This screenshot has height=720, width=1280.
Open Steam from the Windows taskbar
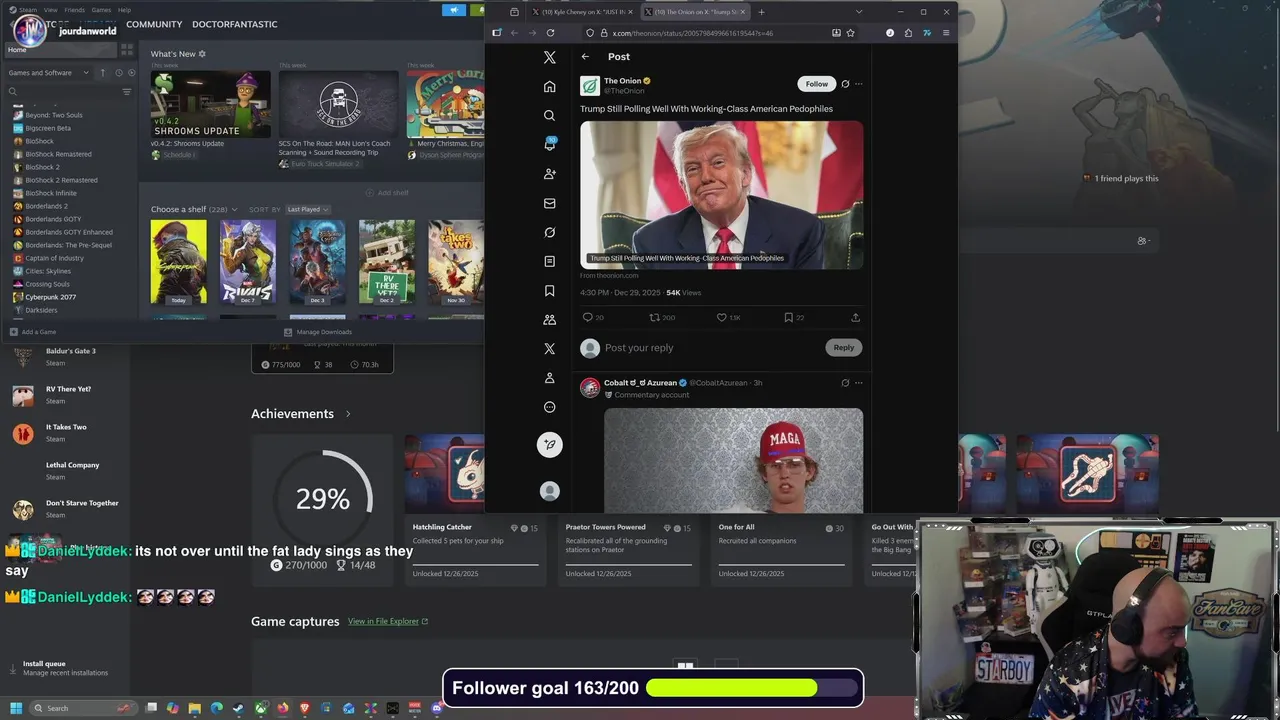click(x=238, y=708)
